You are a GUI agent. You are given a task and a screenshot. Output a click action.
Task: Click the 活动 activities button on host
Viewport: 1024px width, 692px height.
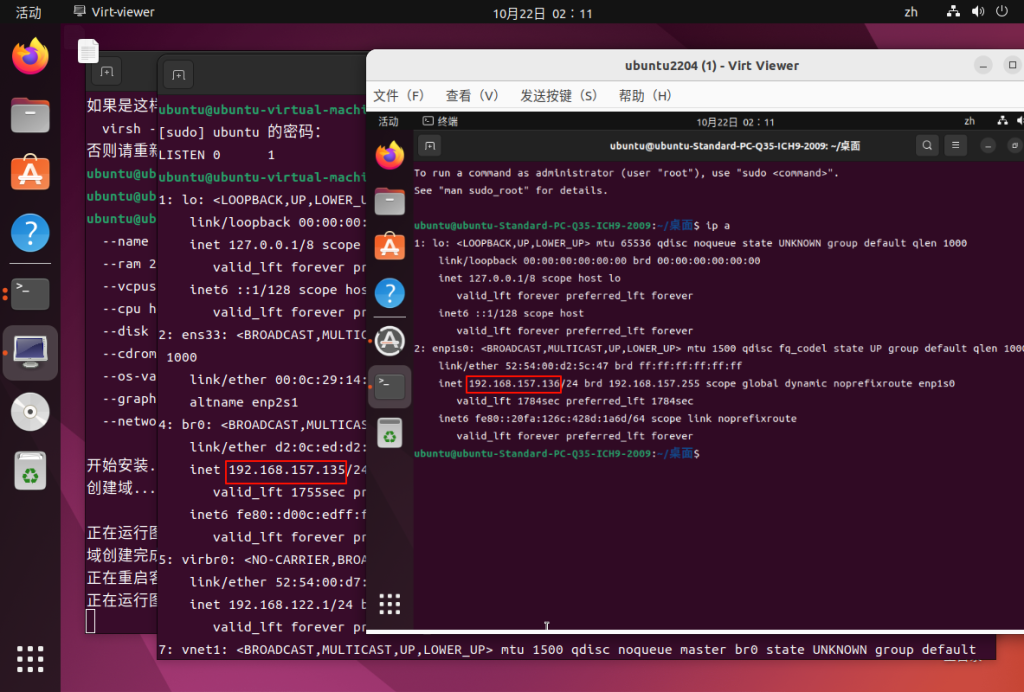click(x=29, y=13)
